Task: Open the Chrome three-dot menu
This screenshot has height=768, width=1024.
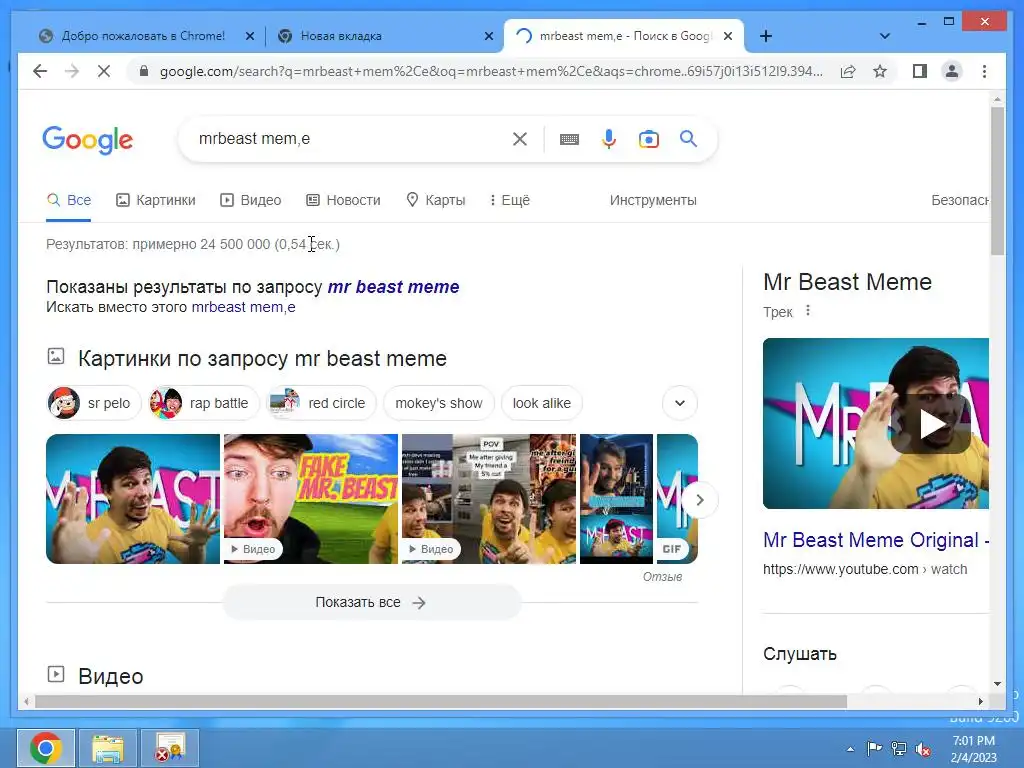Action: coord(984,71)
